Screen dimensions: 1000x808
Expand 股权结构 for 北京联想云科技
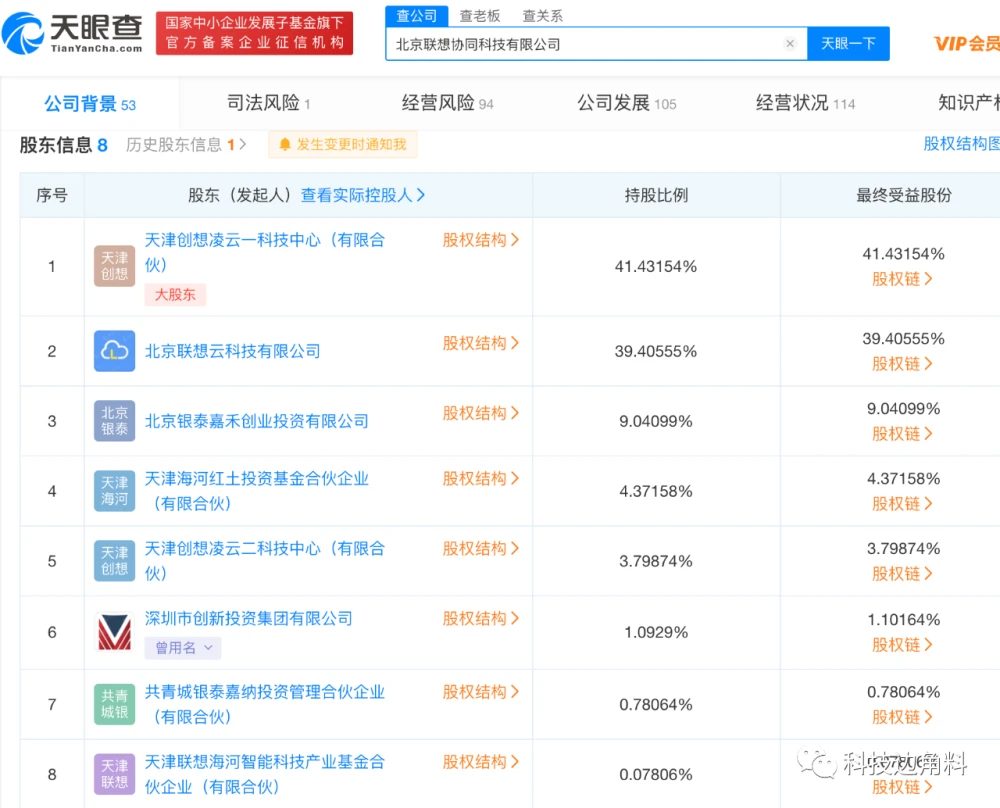click(x=481, y=343)
